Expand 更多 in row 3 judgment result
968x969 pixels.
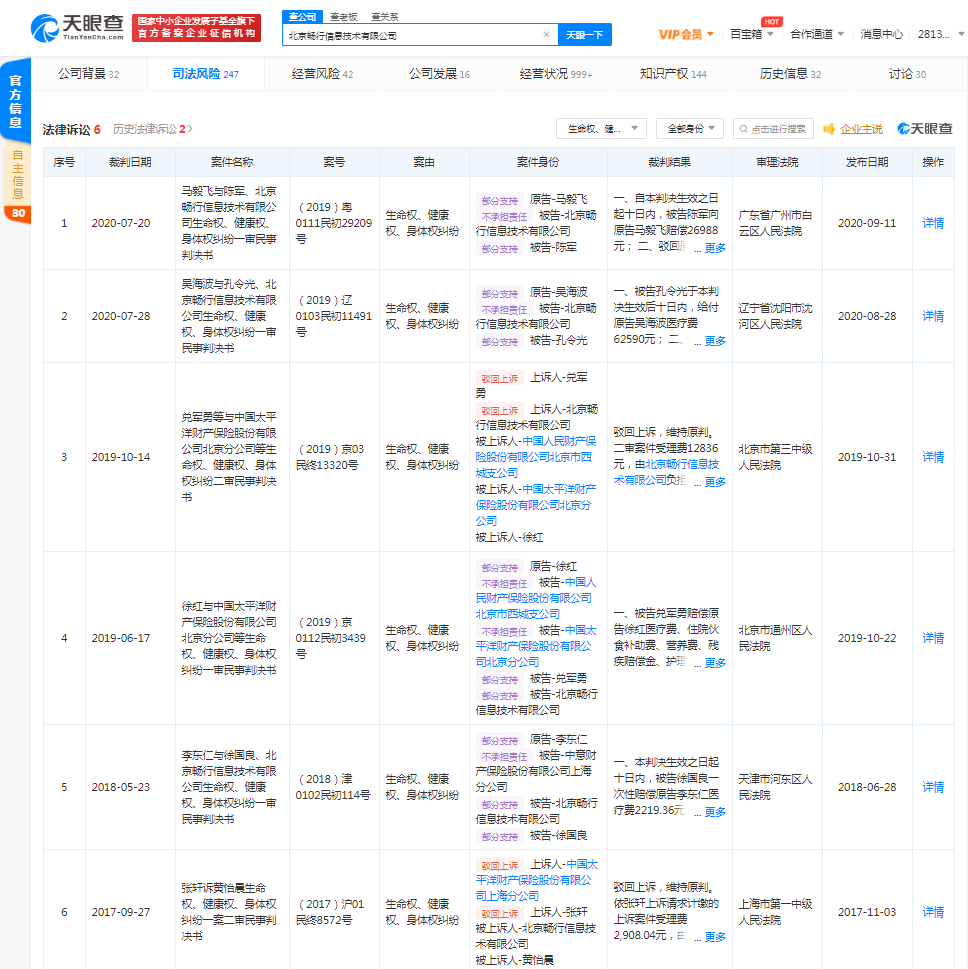[x=715, y=482]
